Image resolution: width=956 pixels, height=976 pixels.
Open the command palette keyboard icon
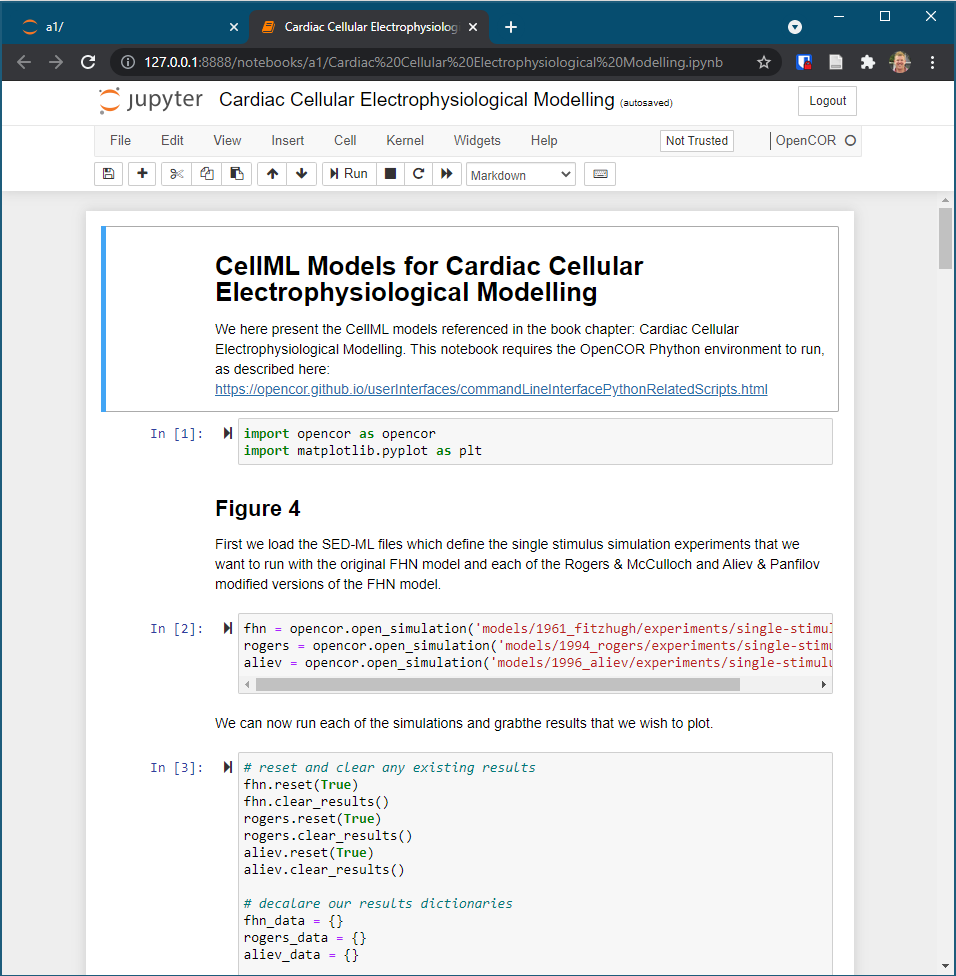(600, 174)
